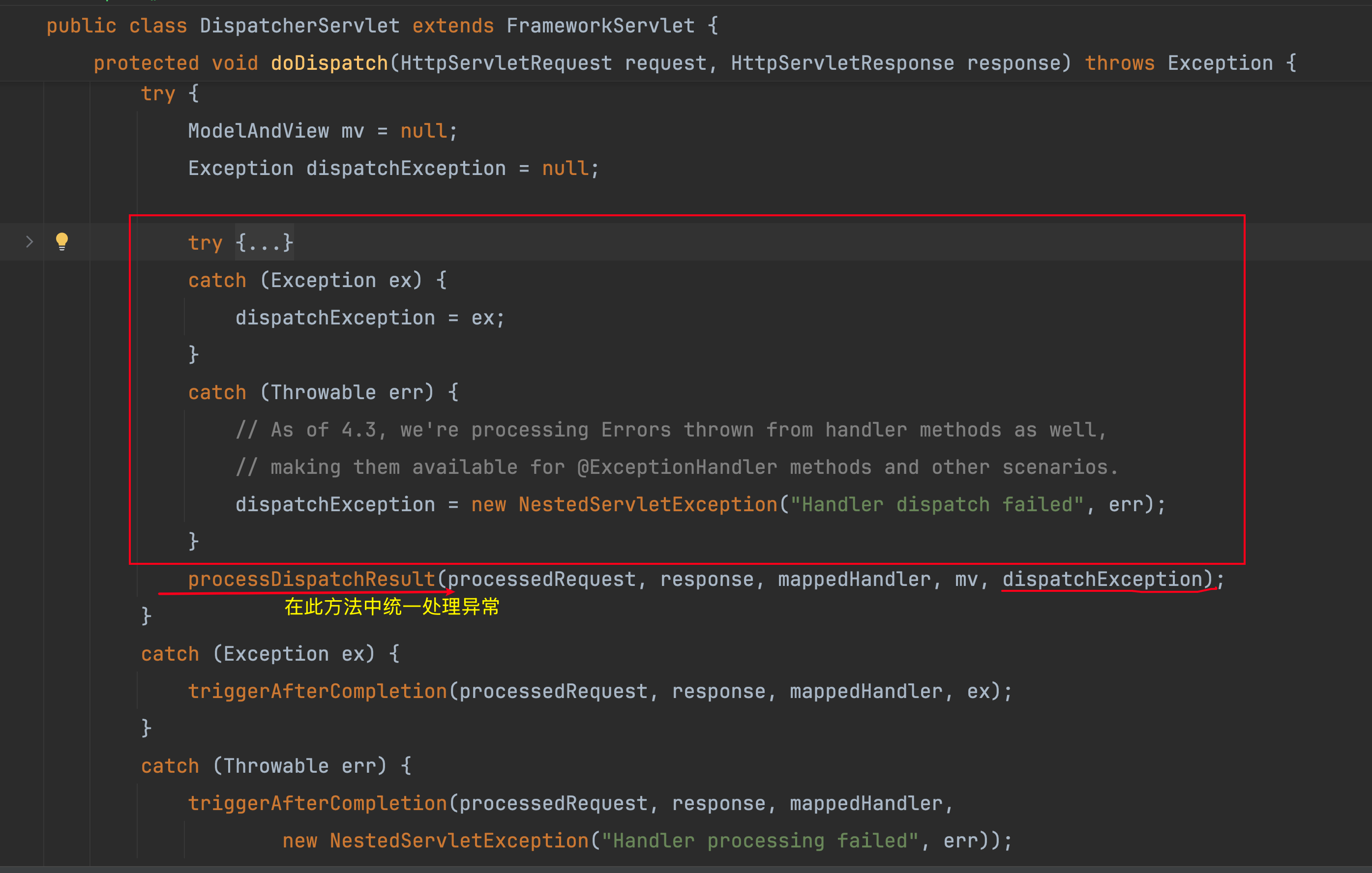Image resolution: width=1372 pixels, height=873 pixels.
Task: Click the ModelAndView type declaration
Action: pos(258,131)
